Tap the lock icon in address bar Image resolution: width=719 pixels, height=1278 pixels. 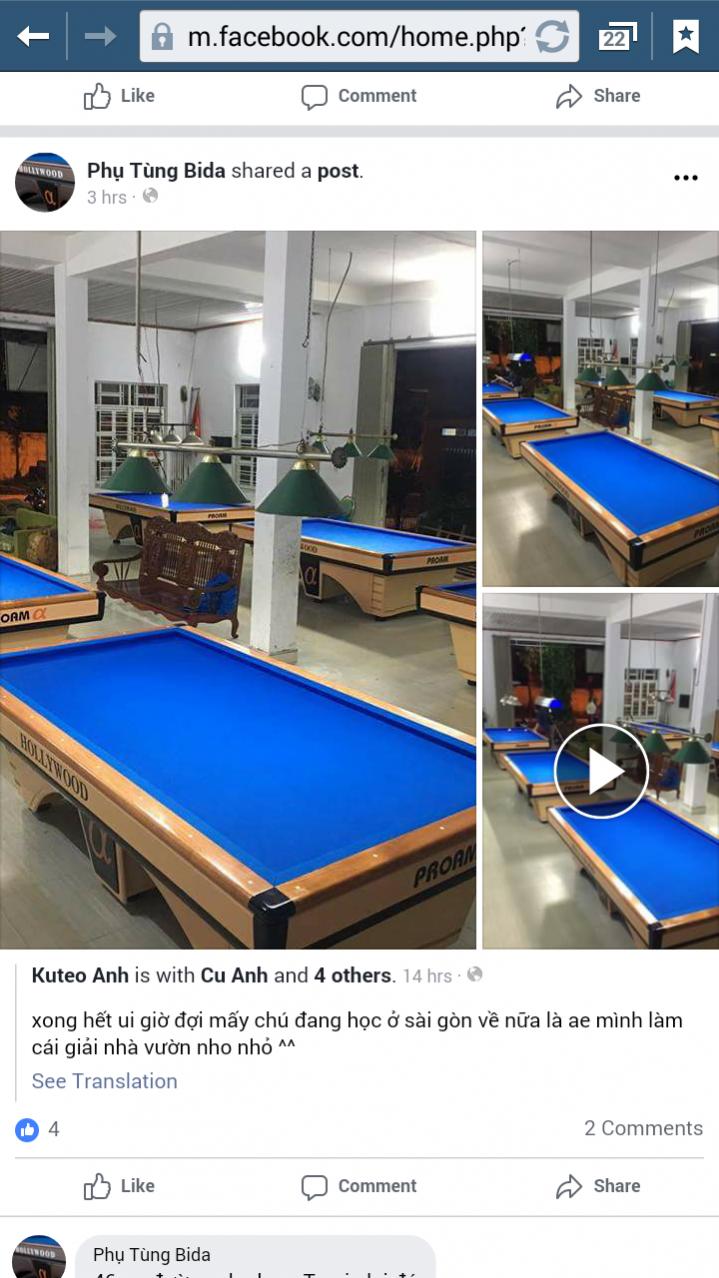(x=161, y=38)
